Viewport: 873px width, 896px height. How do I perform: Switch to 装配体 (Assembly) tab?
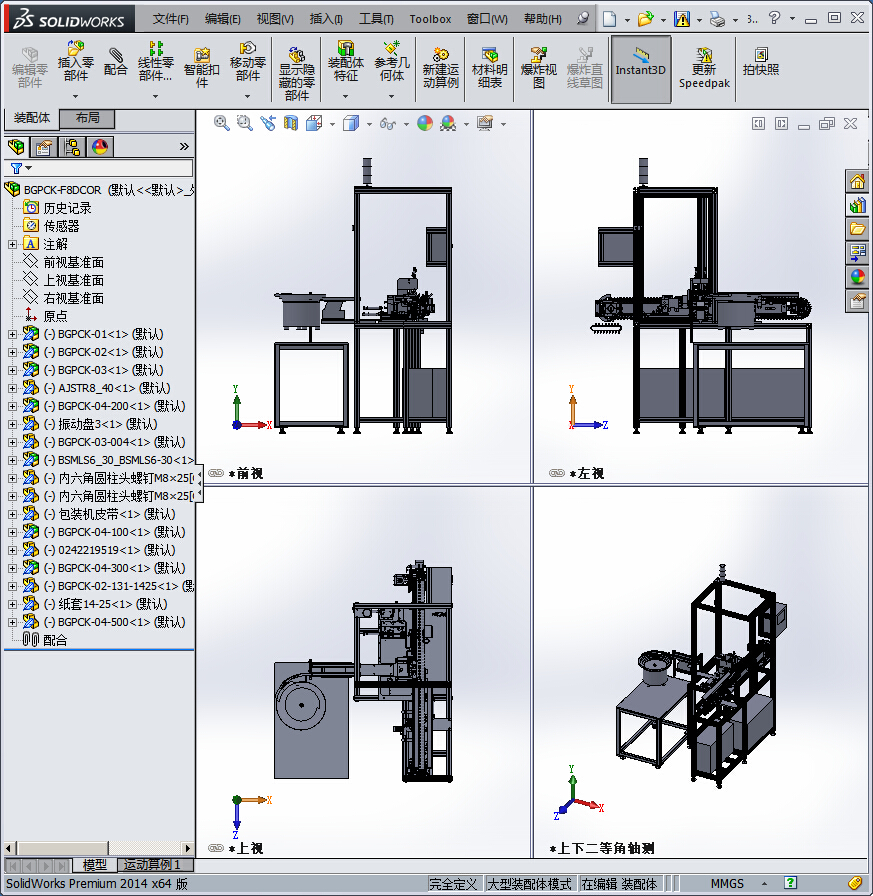tap(32, 118)
